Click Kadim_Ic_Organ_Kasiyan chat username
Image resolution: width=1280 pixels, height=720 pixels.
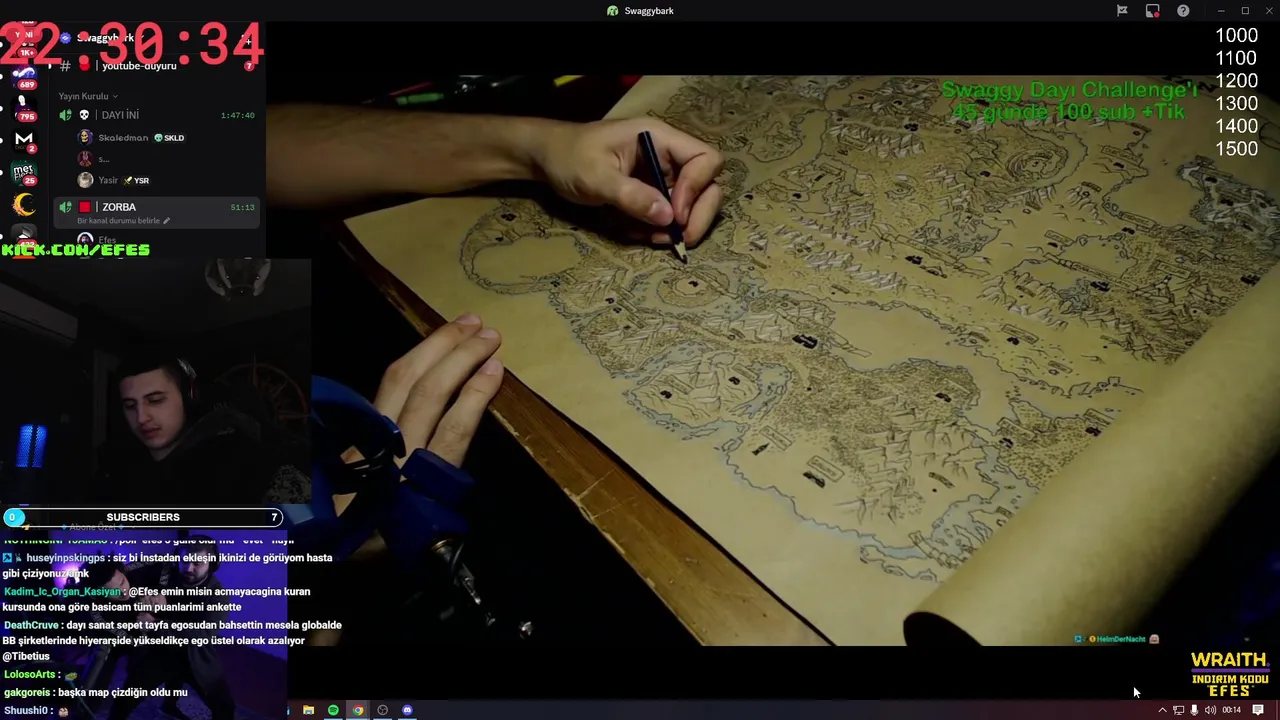62,592
